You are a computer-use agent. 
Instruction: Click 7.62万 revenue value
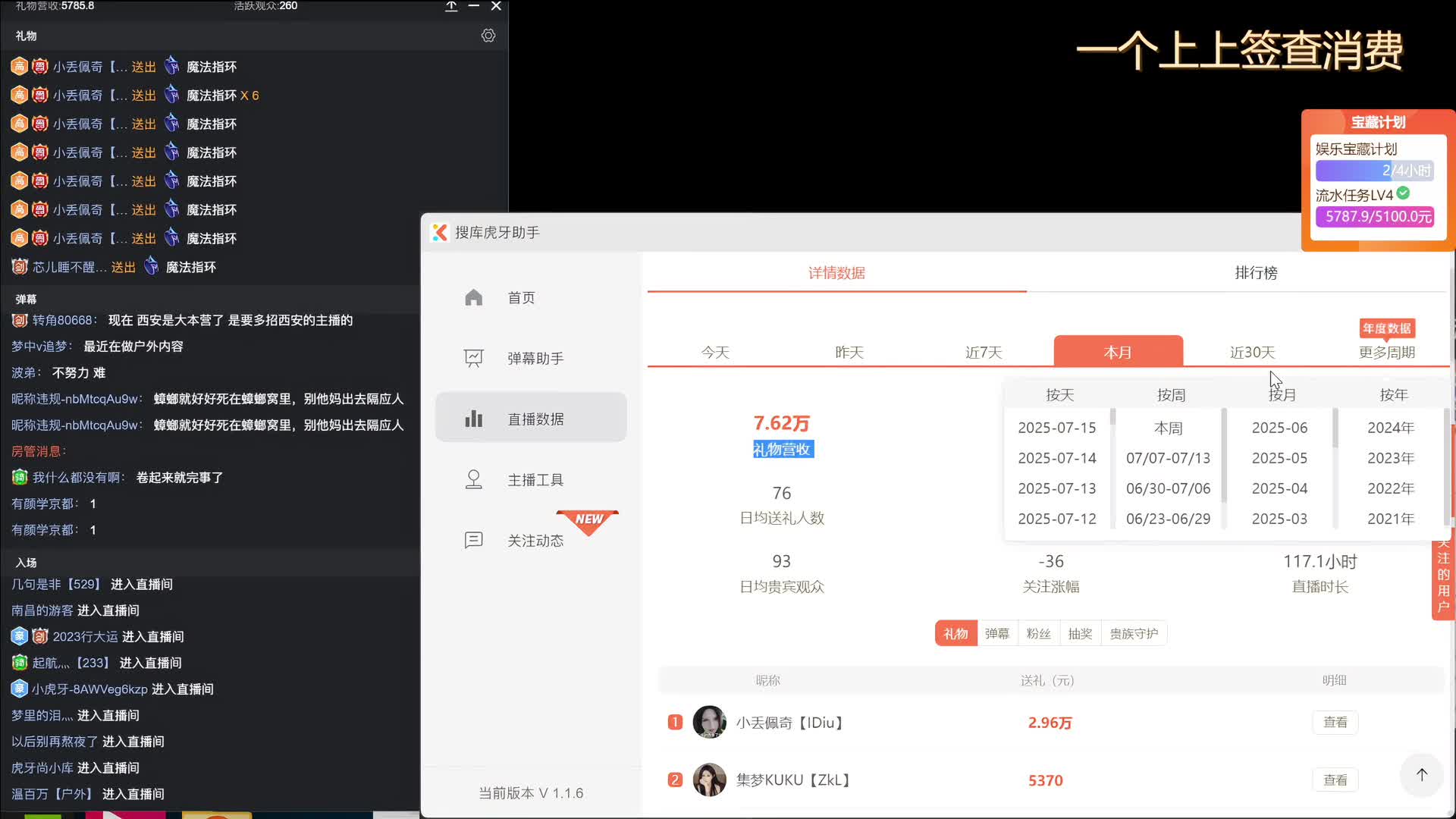click(x=782, y=423)
